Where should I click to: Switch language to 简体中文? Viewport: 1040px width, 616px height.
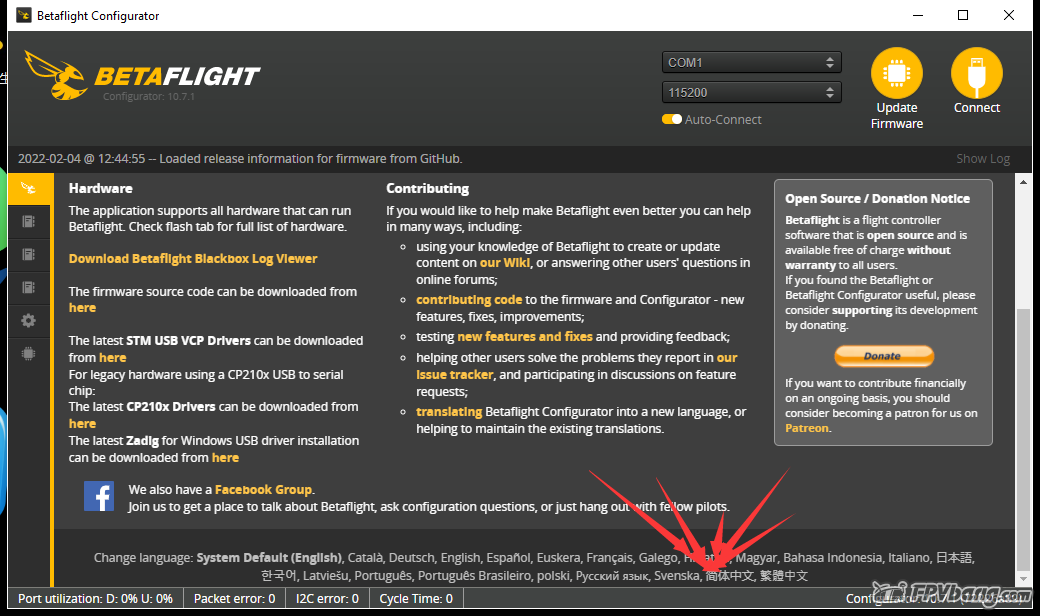[x=730, y=576]
